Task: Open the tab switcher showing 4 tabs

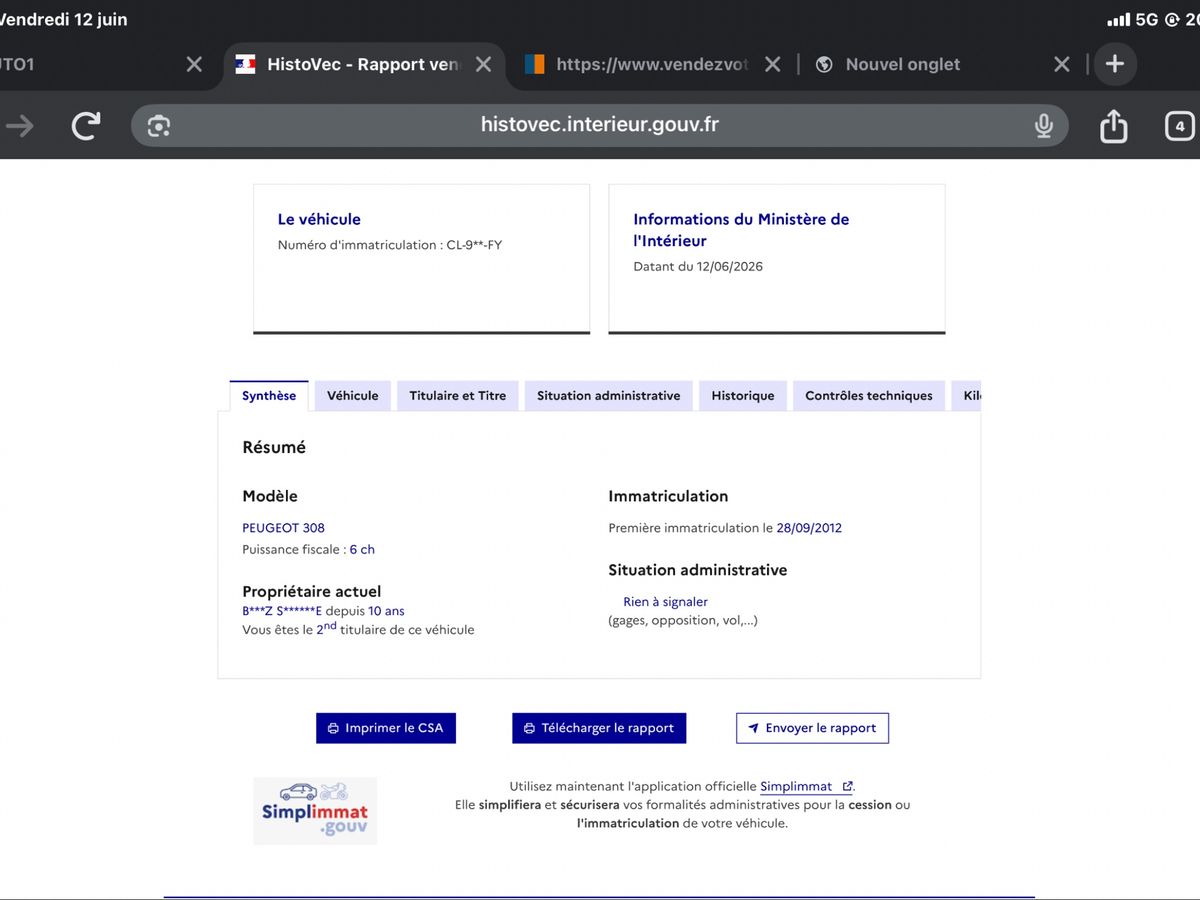Action: 1180,126
